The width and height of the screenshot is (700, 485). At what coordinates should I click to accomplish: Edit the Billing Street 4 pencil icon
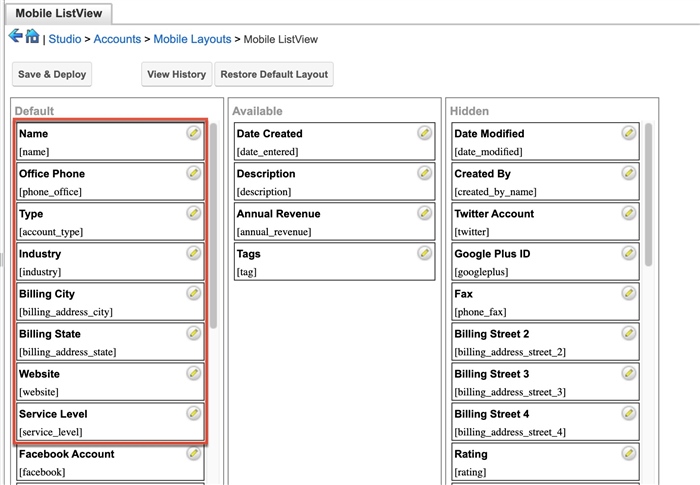[x=629, y=413]
